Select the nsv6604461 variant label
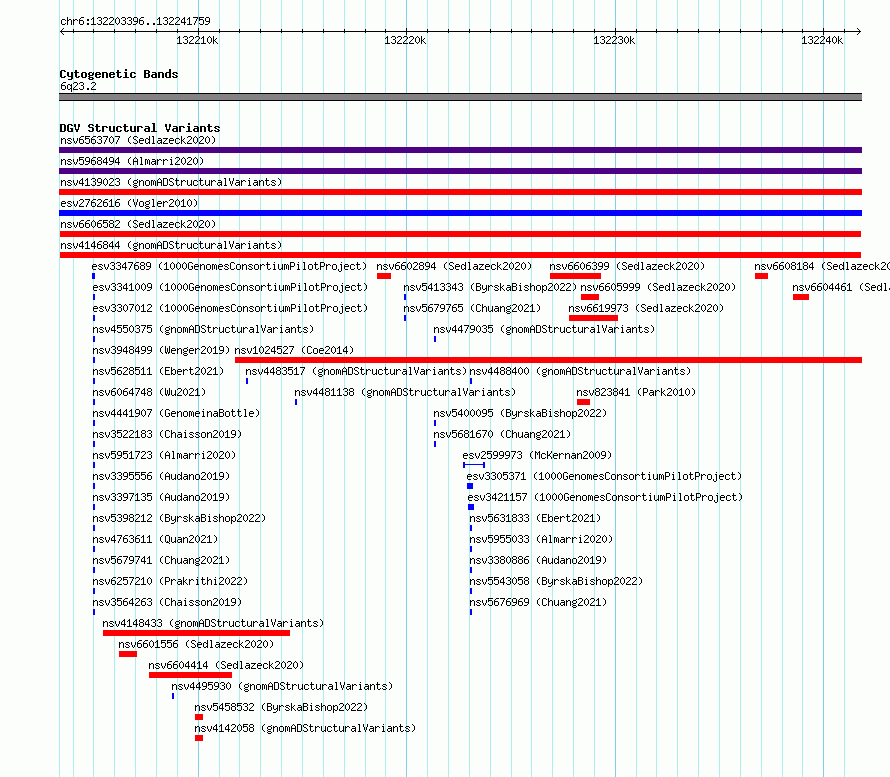Image resolution: width=890 pixels, height=777 pixels. 841,287
